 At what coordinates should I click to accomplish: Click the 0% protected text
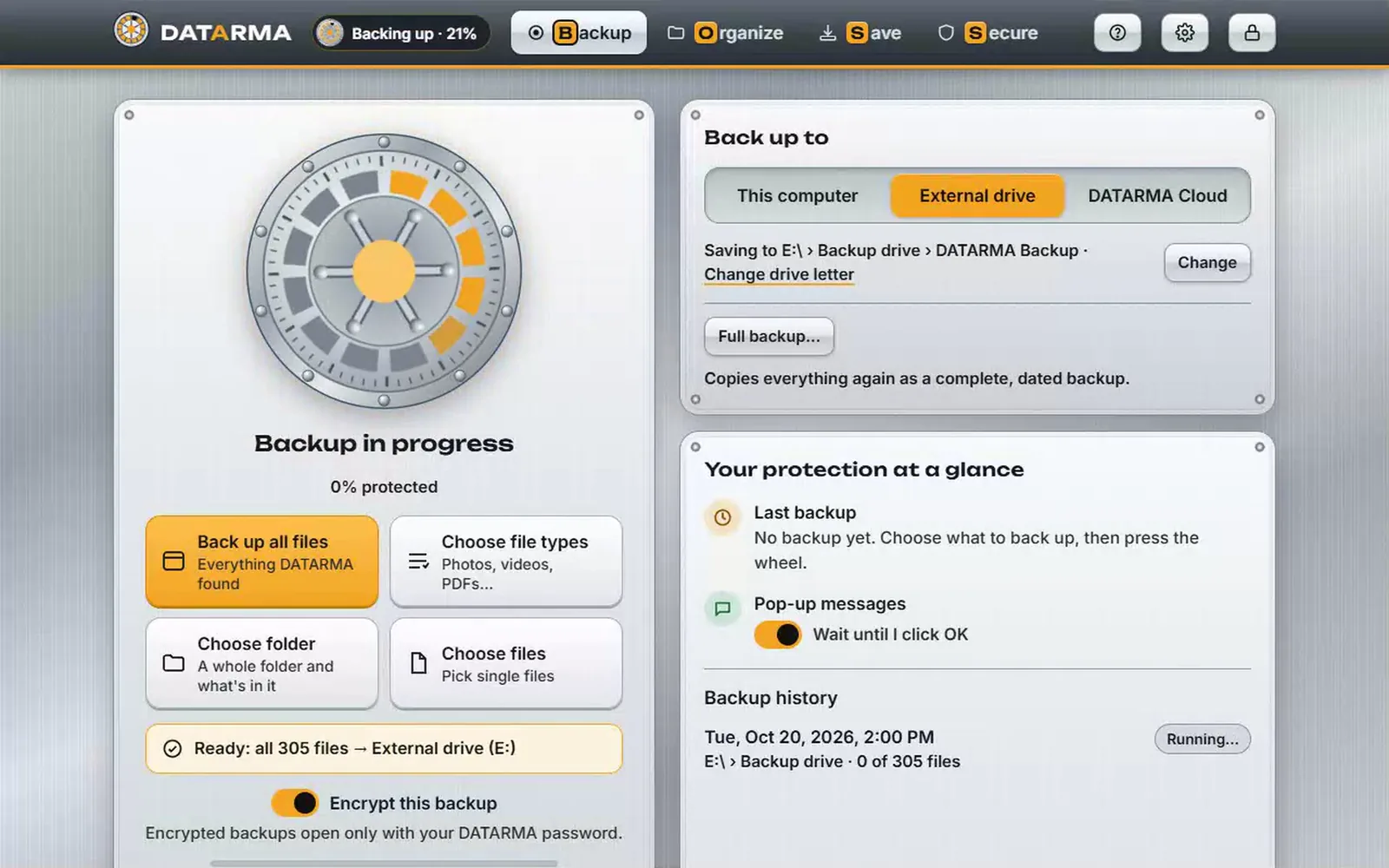pyautogui.click(x=384, y=487)
